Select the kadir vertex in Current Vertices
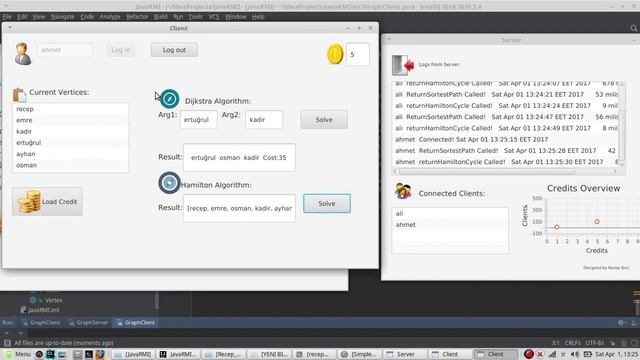The height and width of the screenshot is (360, 640). (x=71, y=131)
